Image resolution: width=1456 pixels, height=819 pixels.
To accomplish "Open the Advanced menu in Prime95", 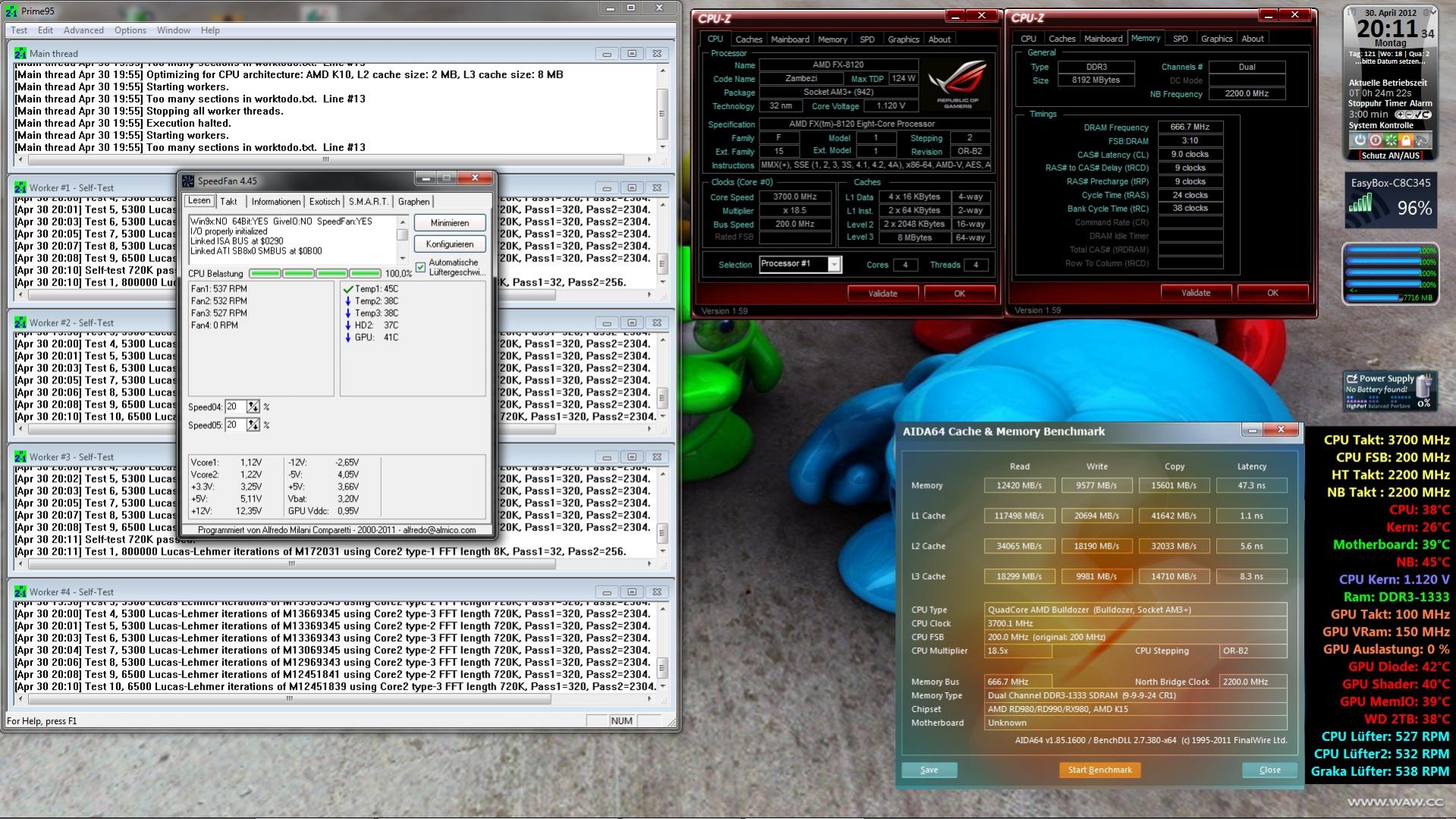I will [83, 30].
